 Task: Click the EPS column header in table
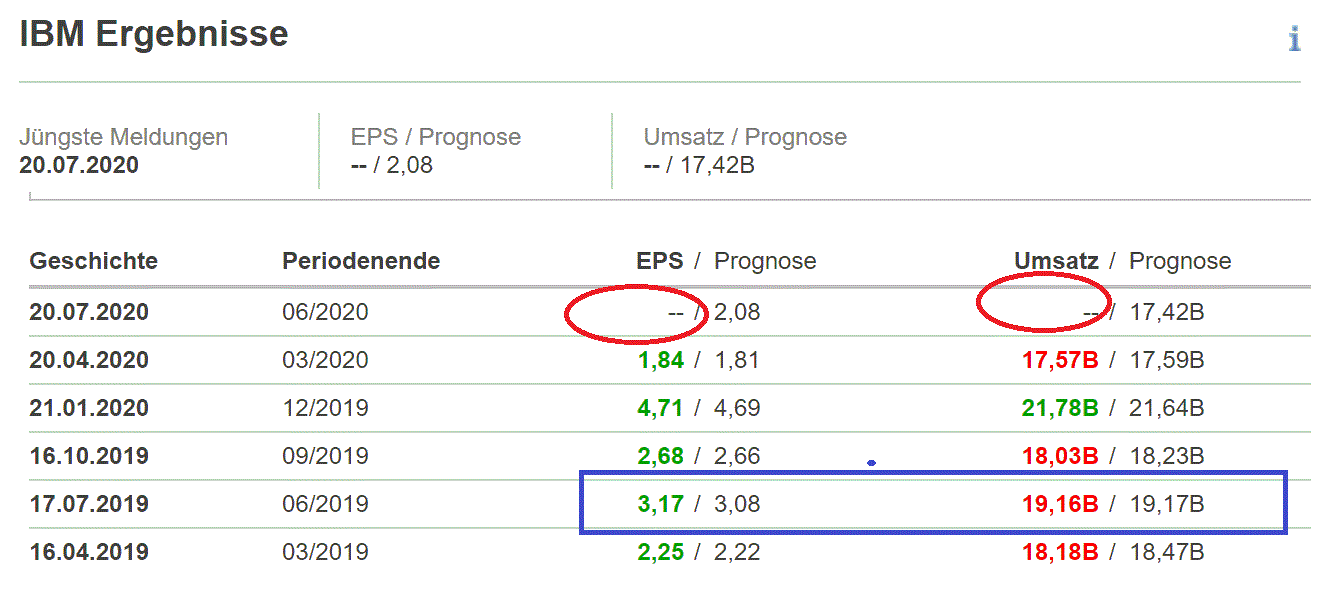[x=660, y=262]
